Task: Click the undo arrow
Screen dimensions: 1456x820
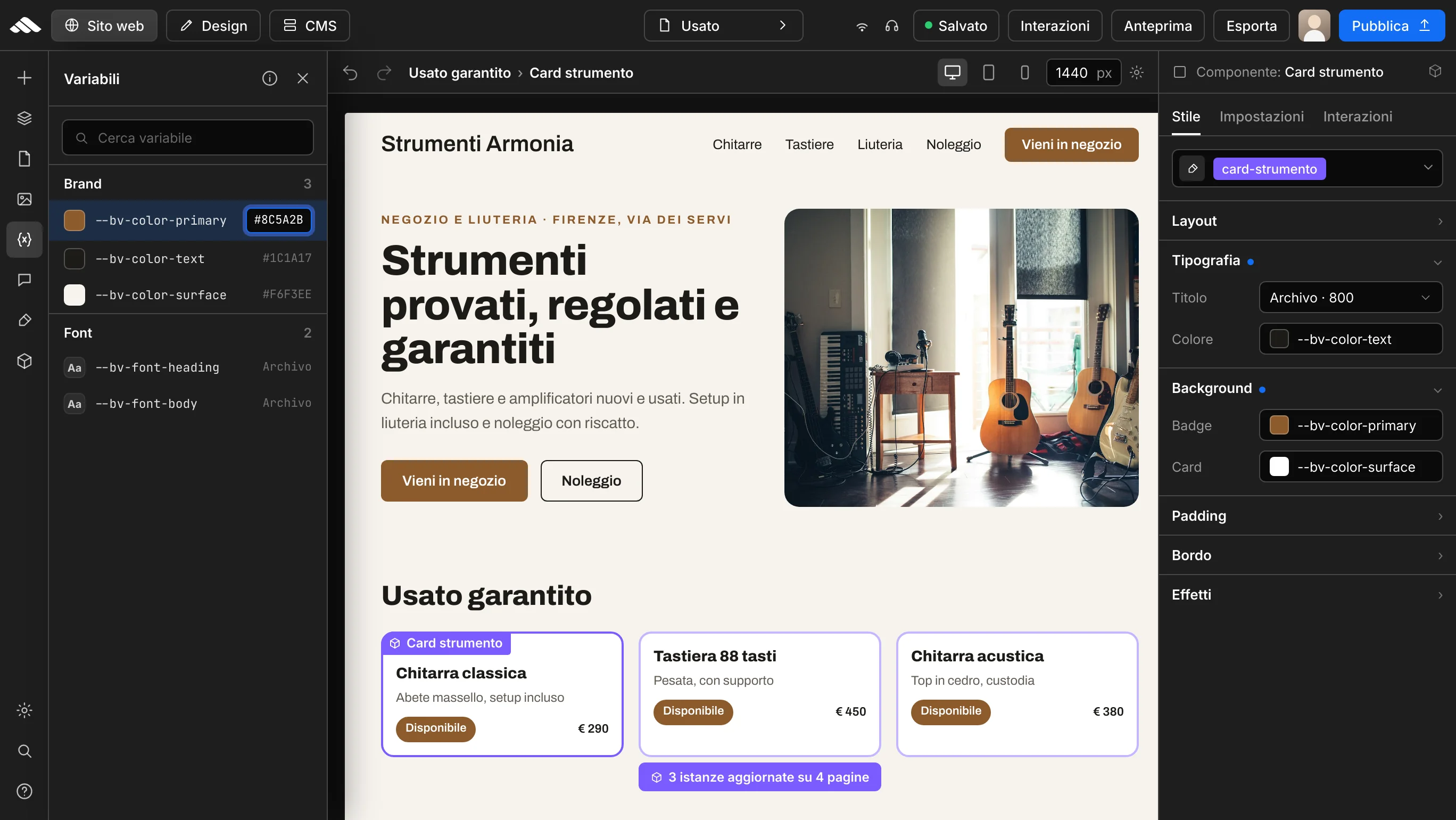Action: click(351, 73)
